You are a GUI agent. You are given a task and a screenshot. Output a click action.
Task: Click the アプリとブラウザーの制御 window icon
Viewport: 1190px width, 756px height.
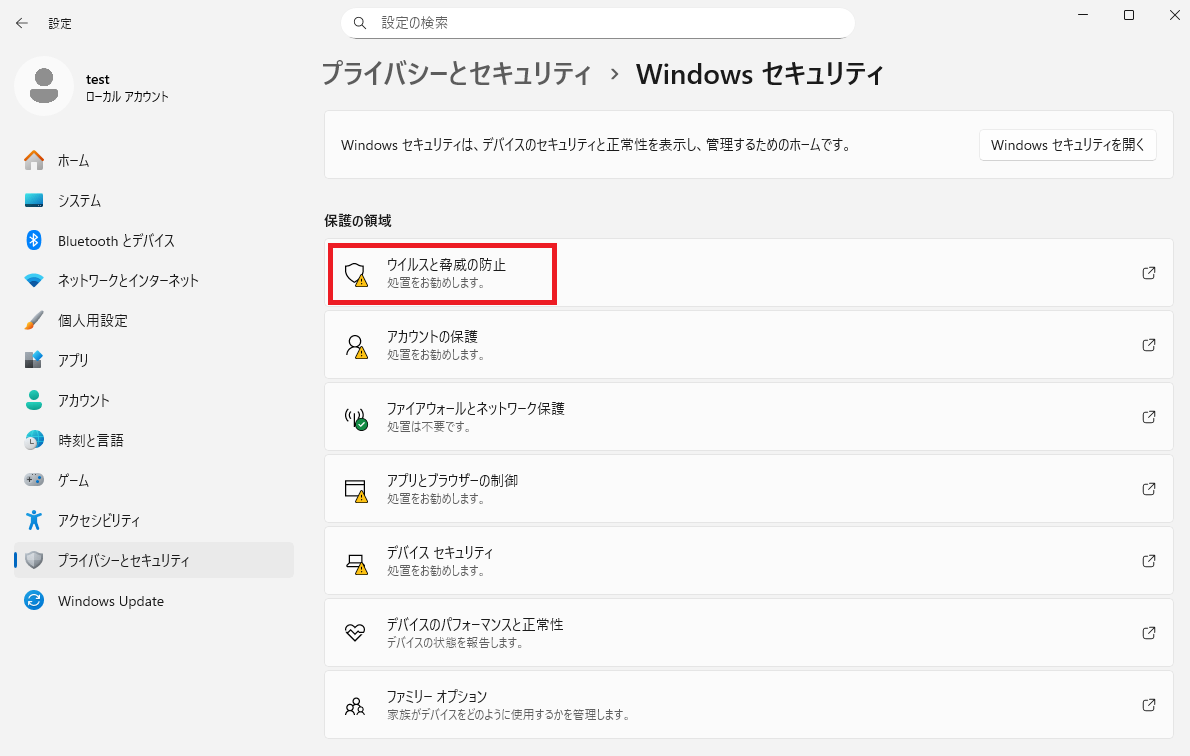coord(356,490)
